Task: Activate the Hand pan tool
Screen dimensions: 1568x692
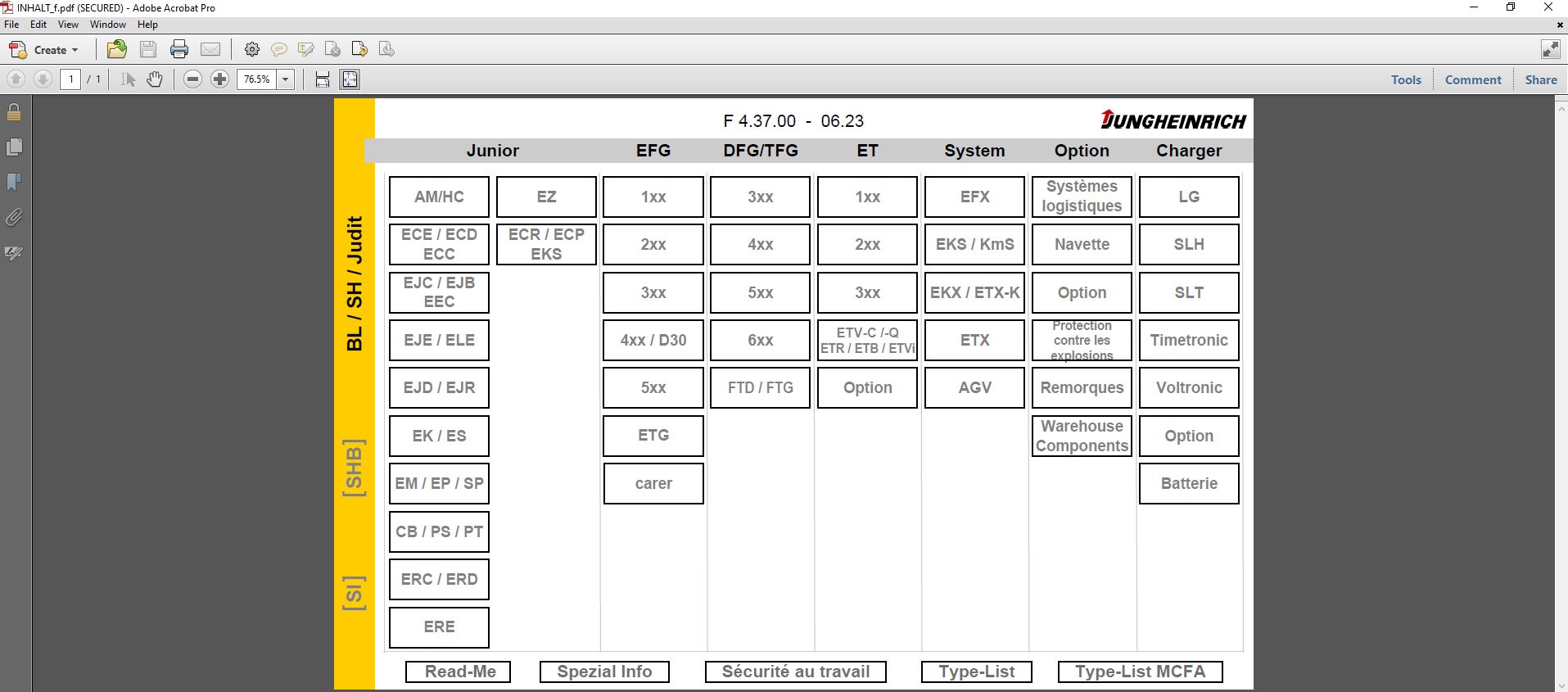Action: click(x=155, y=79)
